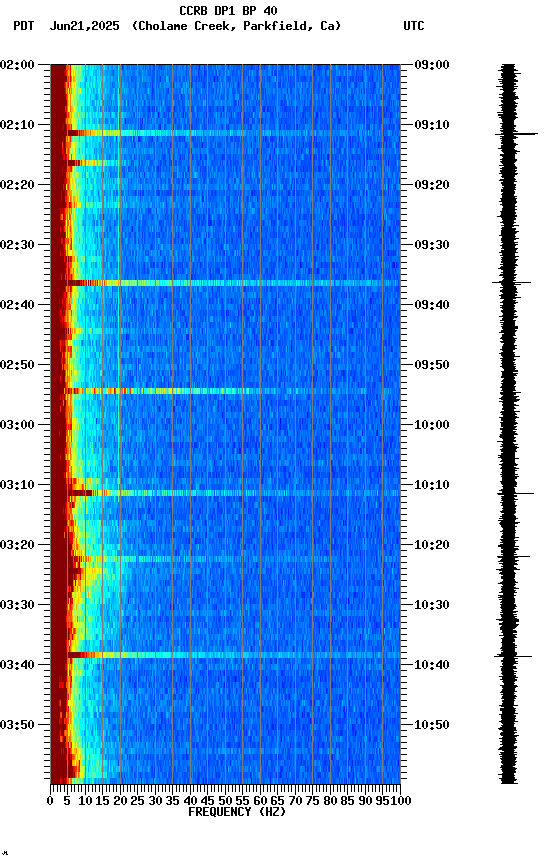Click the '0' frequency axis tick label
This screenshot has width=552, height=864.
(50, 801)
